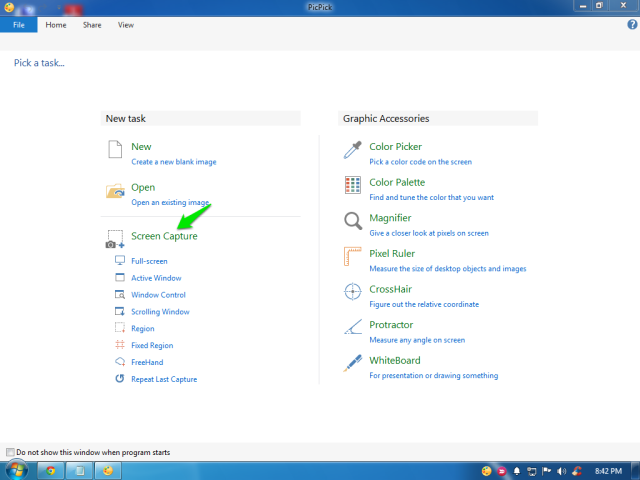
Task: Select Active Window capture link
Action: [x=156, y=278]
